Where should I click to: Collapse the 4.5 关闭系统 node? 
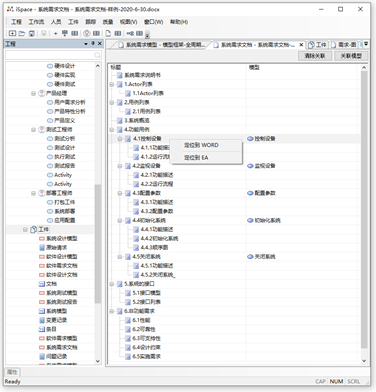(x=120, y=257)
